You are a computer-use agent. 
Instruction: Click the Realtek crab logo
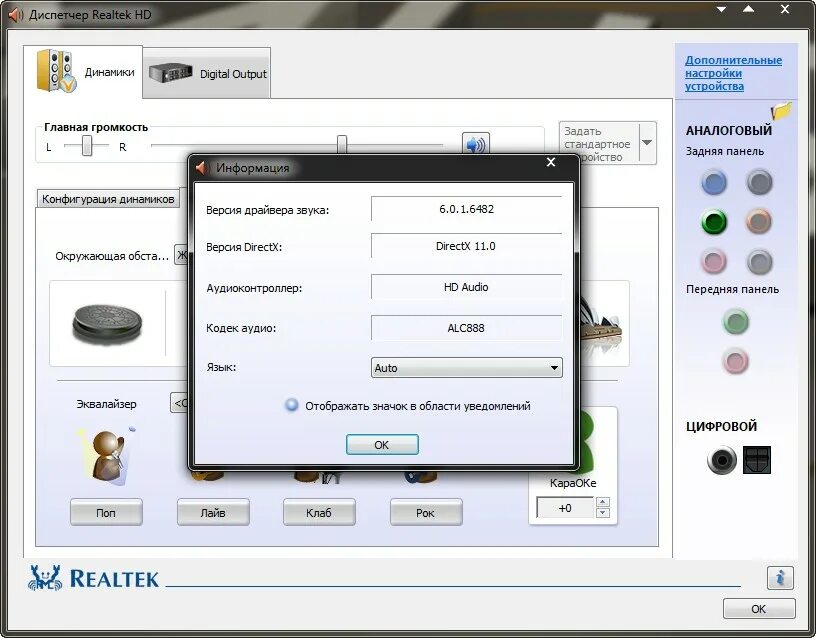(x=45, y=578)
